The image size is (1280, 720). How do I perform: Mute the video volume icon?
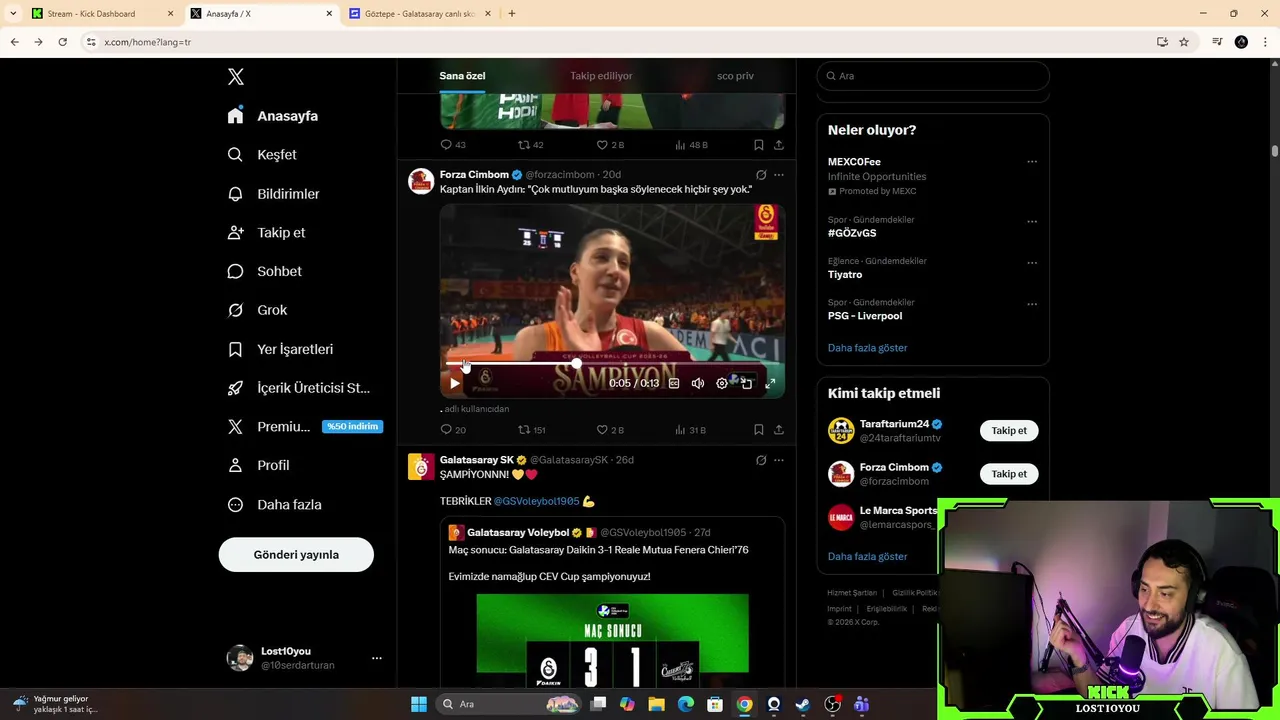[x=698, y=383]
